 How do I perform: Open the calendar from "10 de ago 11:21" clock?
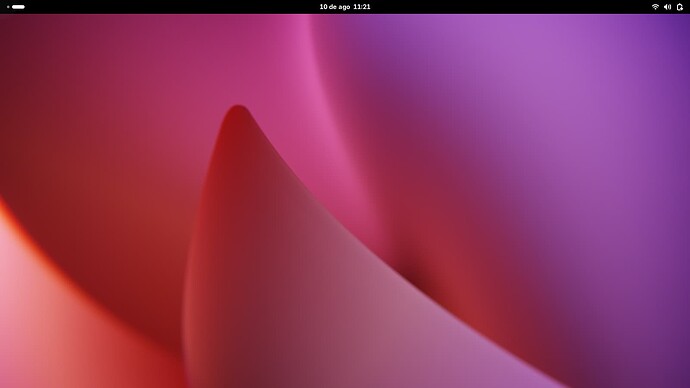345,7
